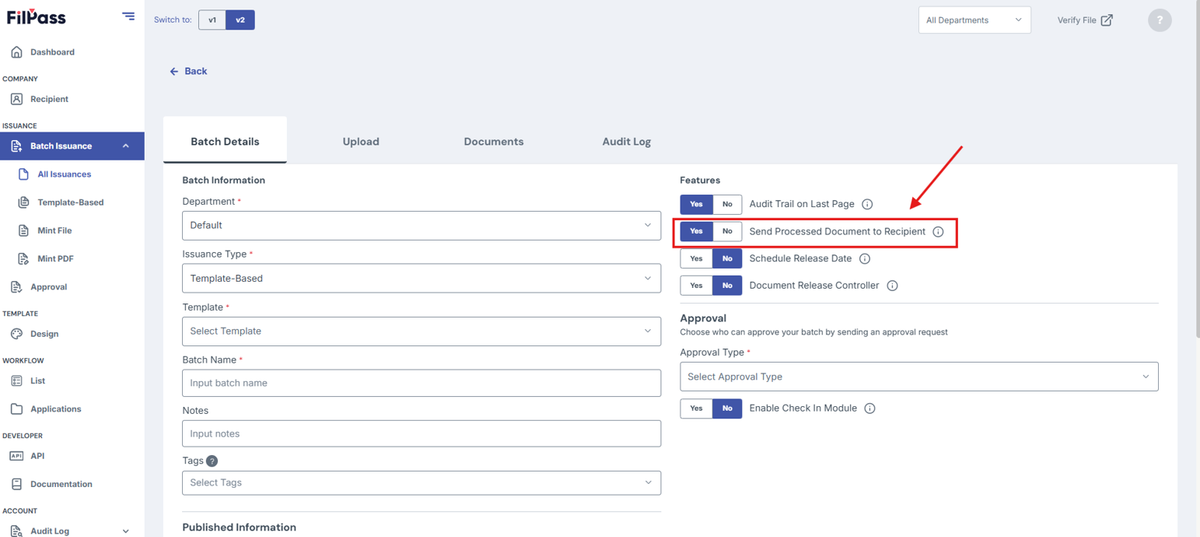This screenshot has height=537, width=1200.
Task: Click info icon beside Audit Trail on Last Page
Action: tap(867, 204)
